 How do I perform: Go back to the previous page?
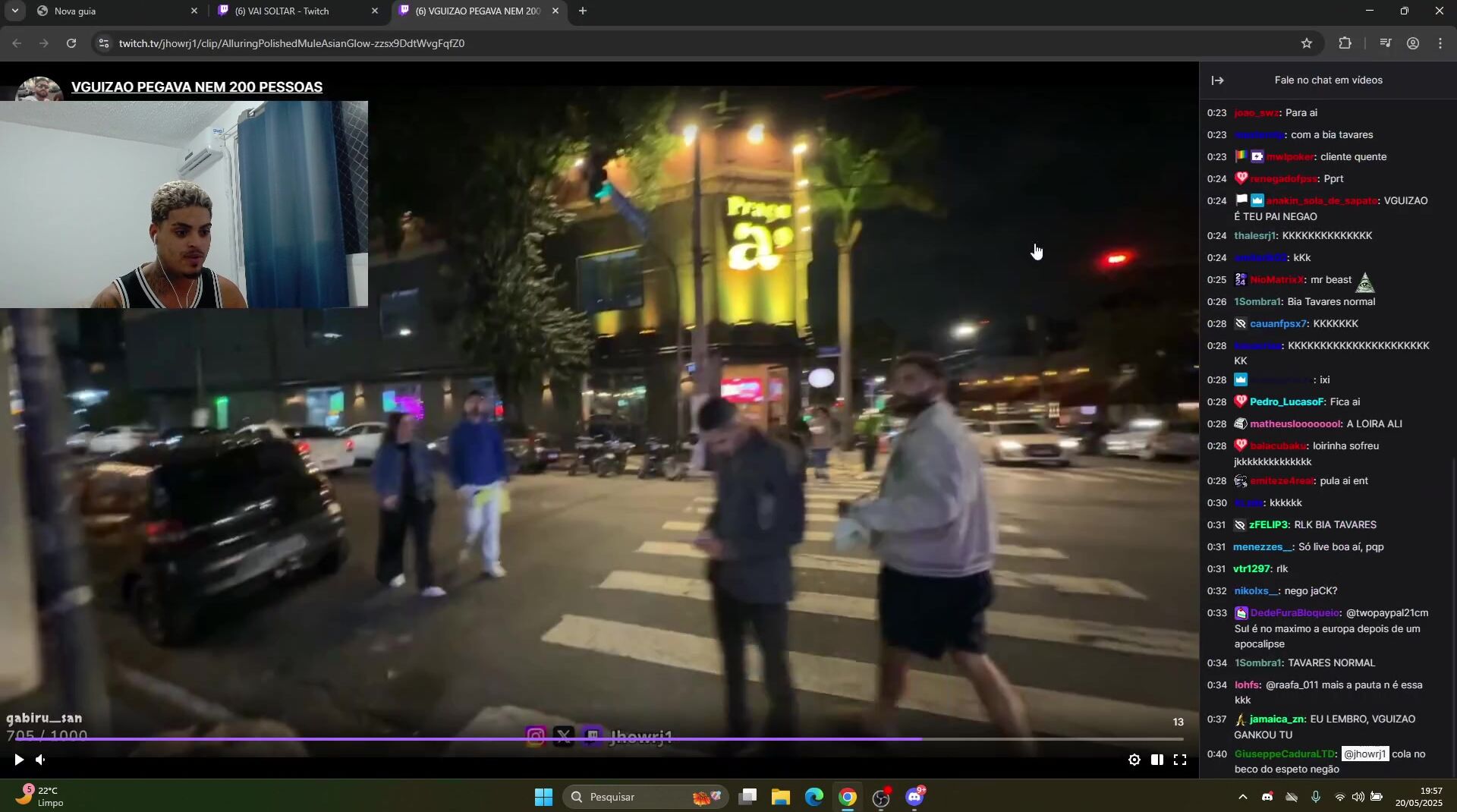click(17, 43)
